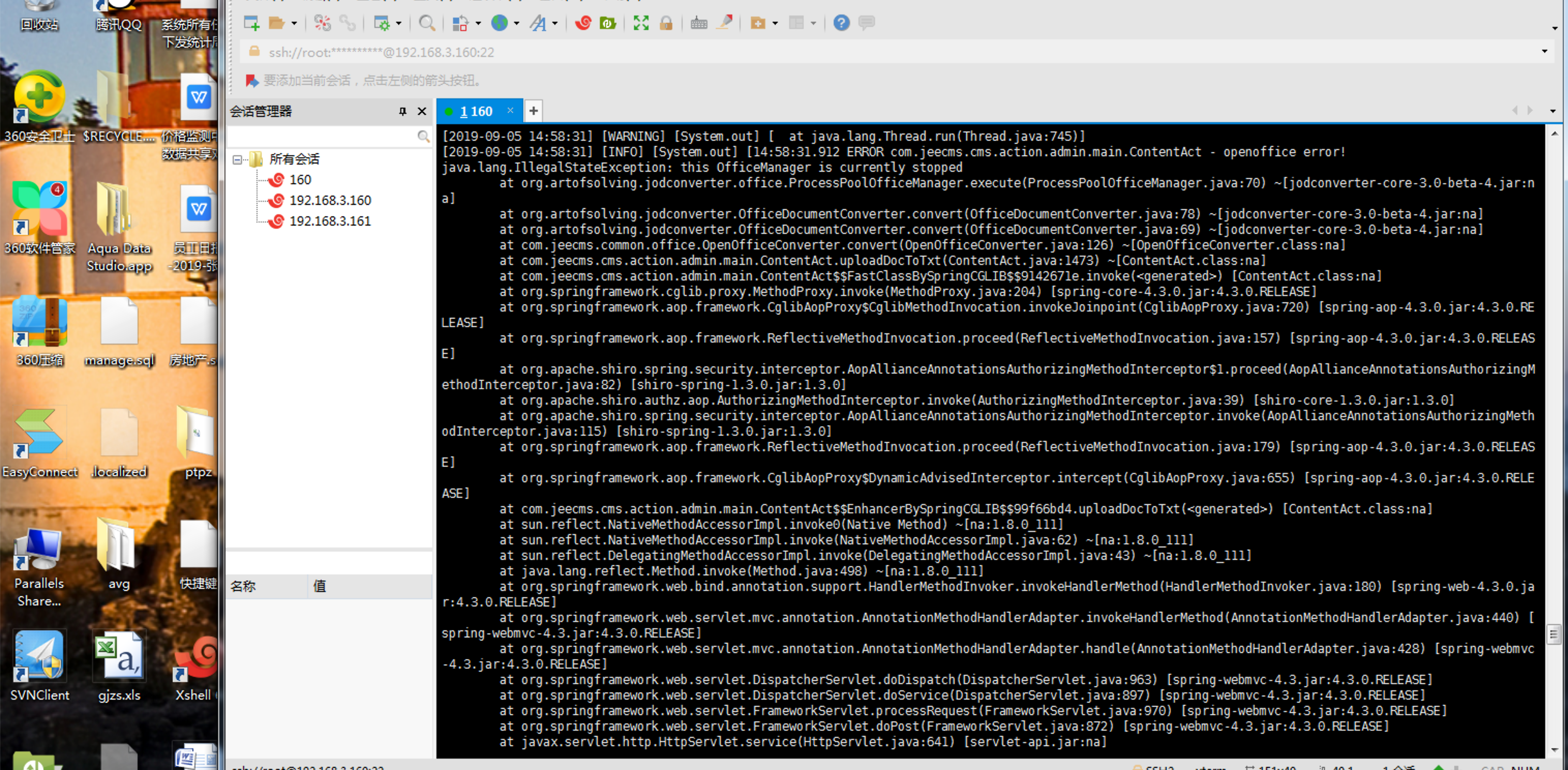Screen dimensions: 1568x770
Task: Click the highlight marker pen icon
Action: click(x=725, y=23)
